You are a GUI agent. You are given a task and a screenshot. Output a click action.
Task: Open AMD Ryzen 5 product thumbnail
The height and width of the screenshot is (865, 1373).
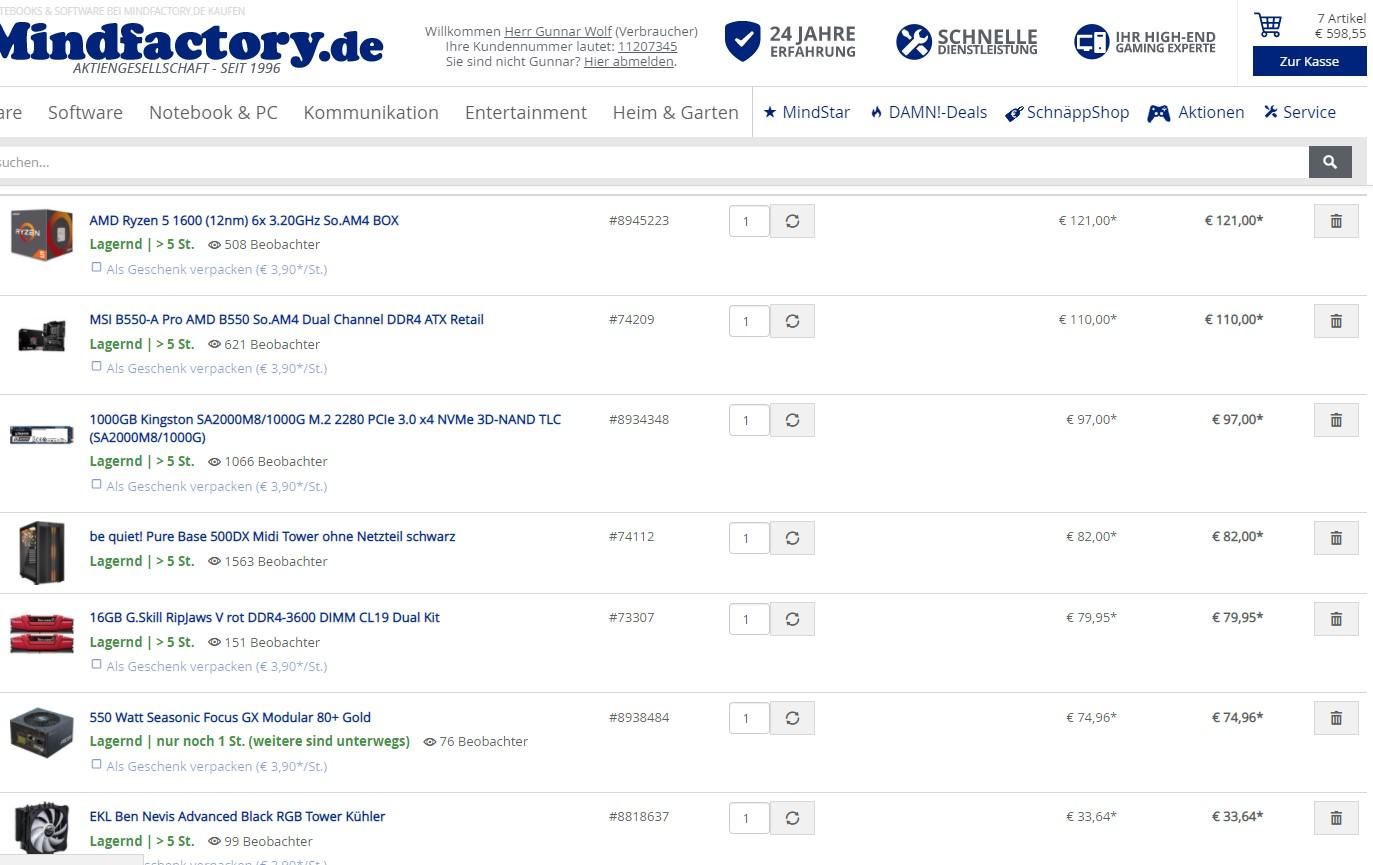(41, 234)
